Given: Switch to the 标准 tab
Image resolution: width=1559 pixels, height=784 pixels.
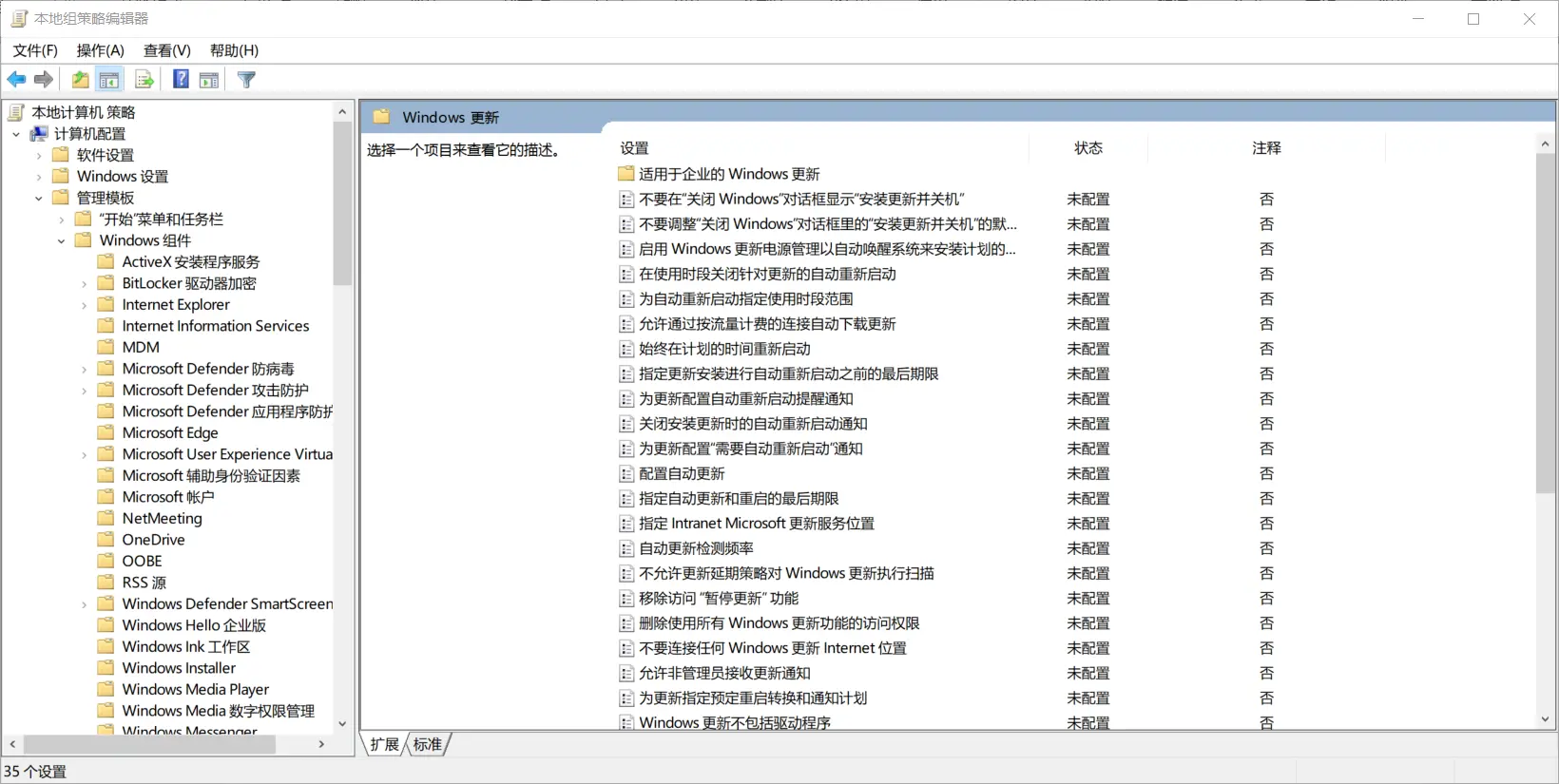Looking at the screenshot, I should pos(428,744).
